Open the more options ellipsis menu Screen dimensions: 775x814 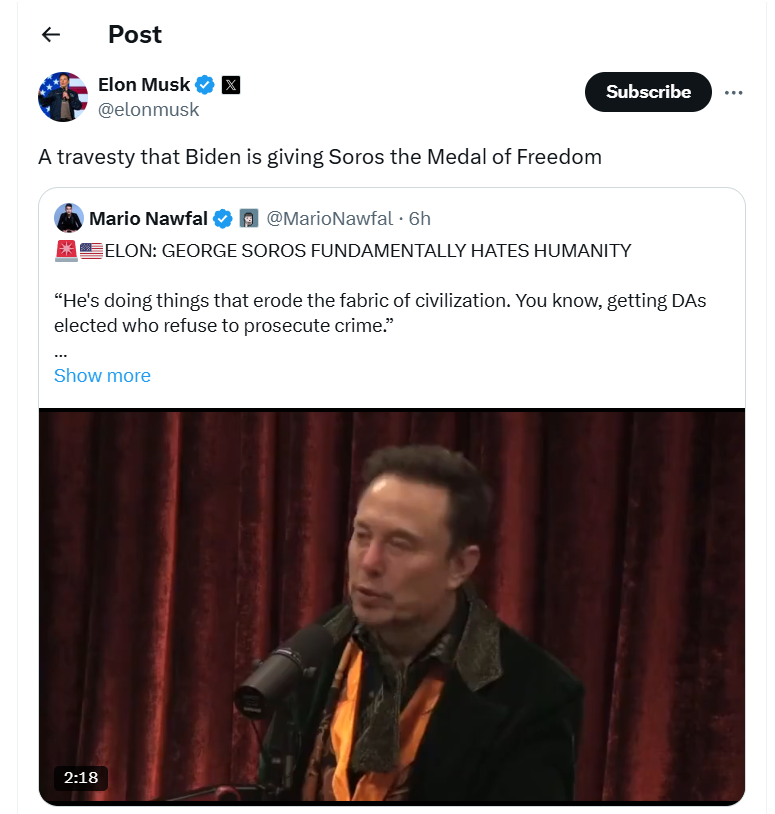[x=734, y=93]
